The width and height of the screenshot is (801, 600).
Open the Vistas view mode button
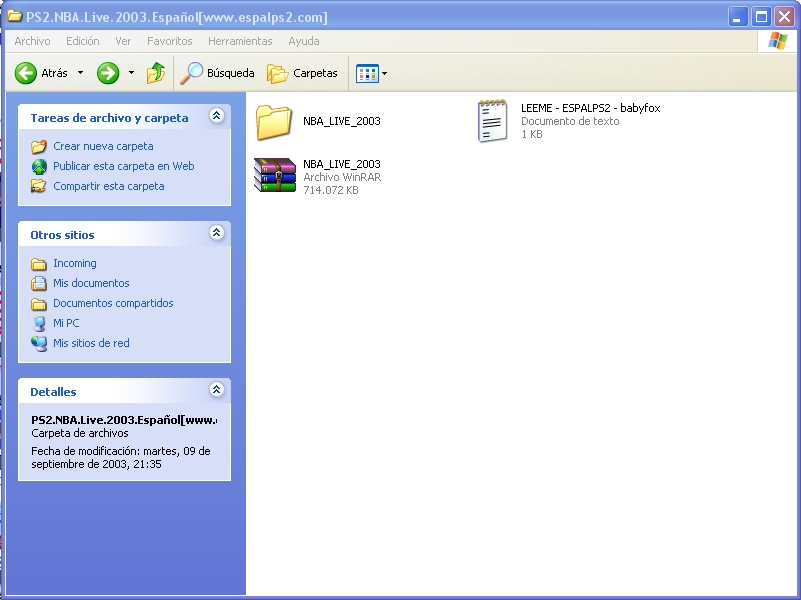[367, 74]
